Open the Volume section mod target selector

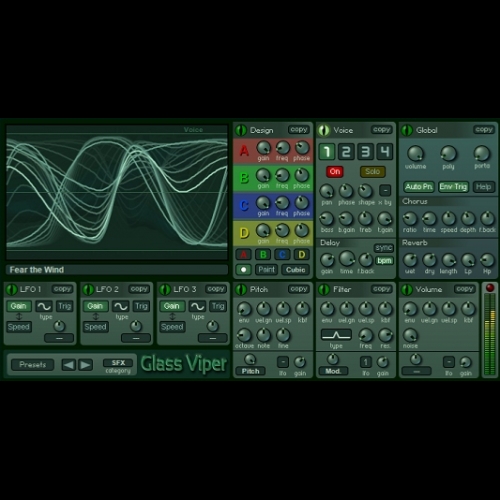[x=416, y=371]
